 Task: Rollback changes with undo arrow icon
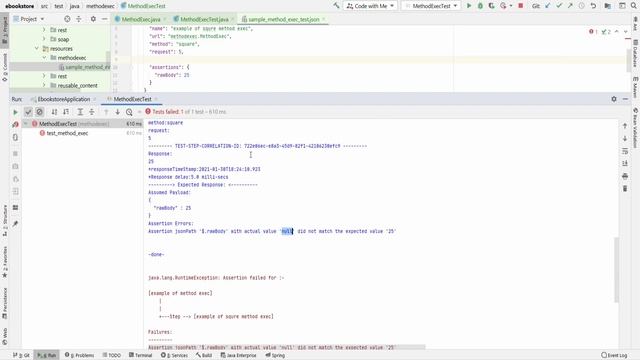pos(593,6)
